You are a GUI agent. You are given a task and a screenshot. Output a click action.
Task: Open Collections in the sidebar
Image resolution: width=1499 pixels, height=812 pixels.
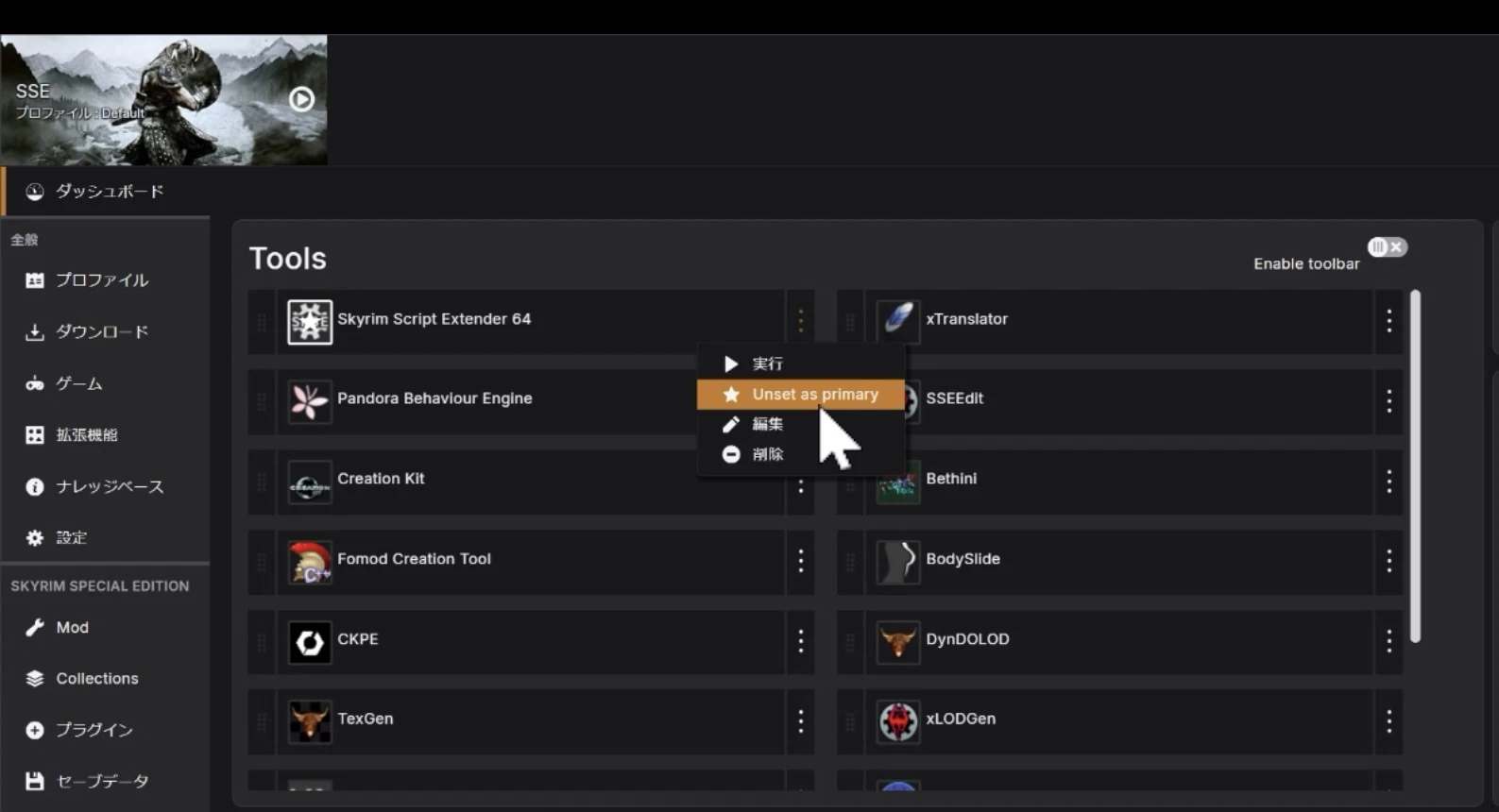pyautogui.click(x=106, y=679)
